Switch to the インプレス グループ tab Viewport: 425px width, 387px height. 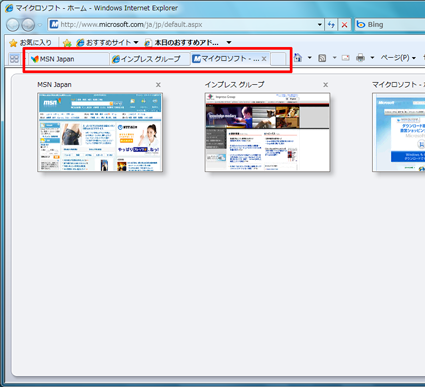coord(150,59)
